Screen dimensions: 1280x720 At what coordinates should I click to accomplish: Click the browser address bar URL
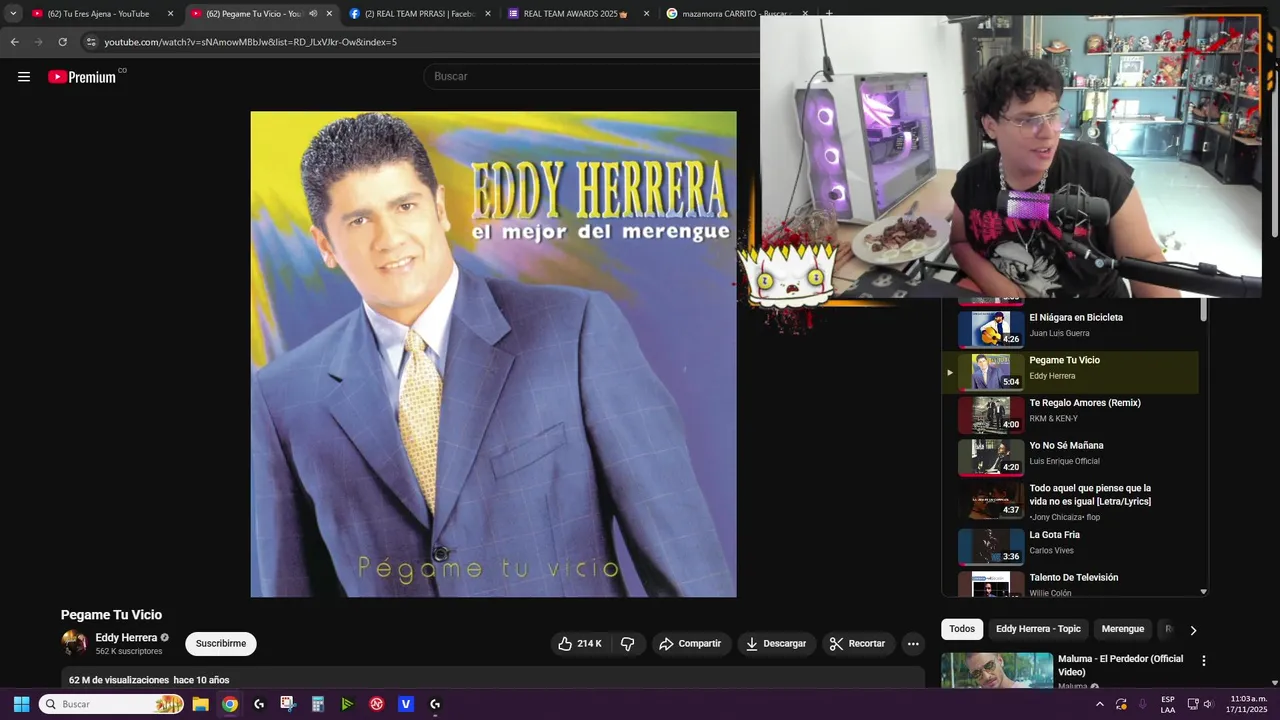pos(250,42)
